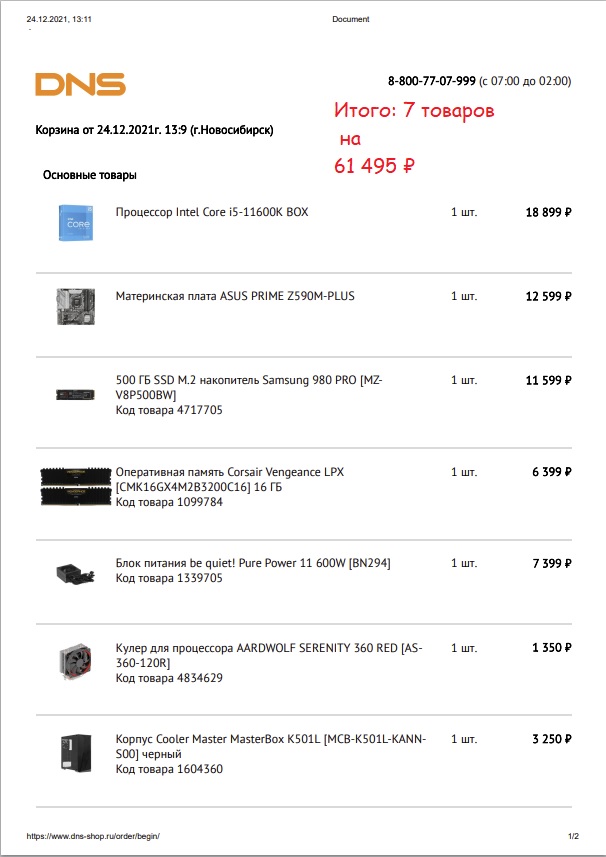Image resolution: width=606 pixels, height=857 pixels.
Task: Click the 18 899 ₽ processor price
Action: coord(549,213)
